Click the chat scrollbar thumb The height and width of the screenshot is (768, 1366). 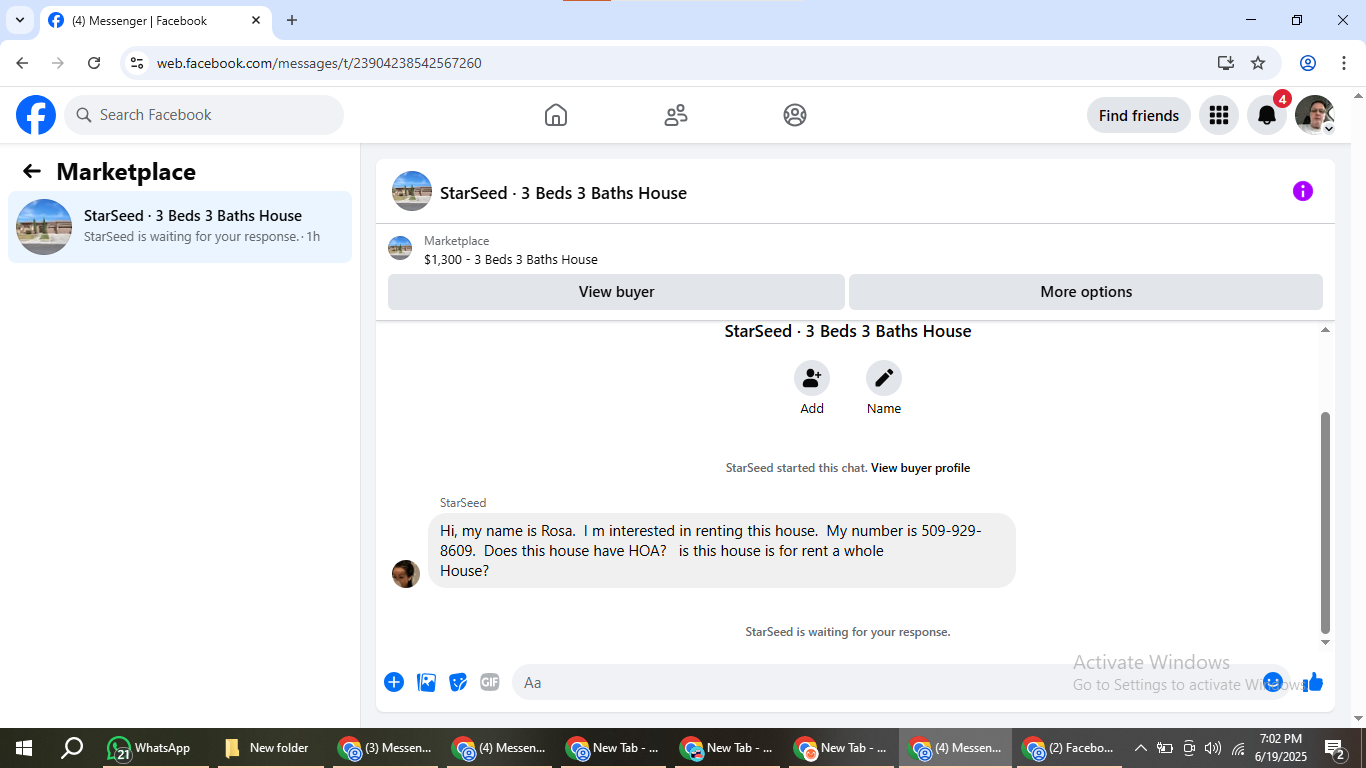(x=1326, y=523)
